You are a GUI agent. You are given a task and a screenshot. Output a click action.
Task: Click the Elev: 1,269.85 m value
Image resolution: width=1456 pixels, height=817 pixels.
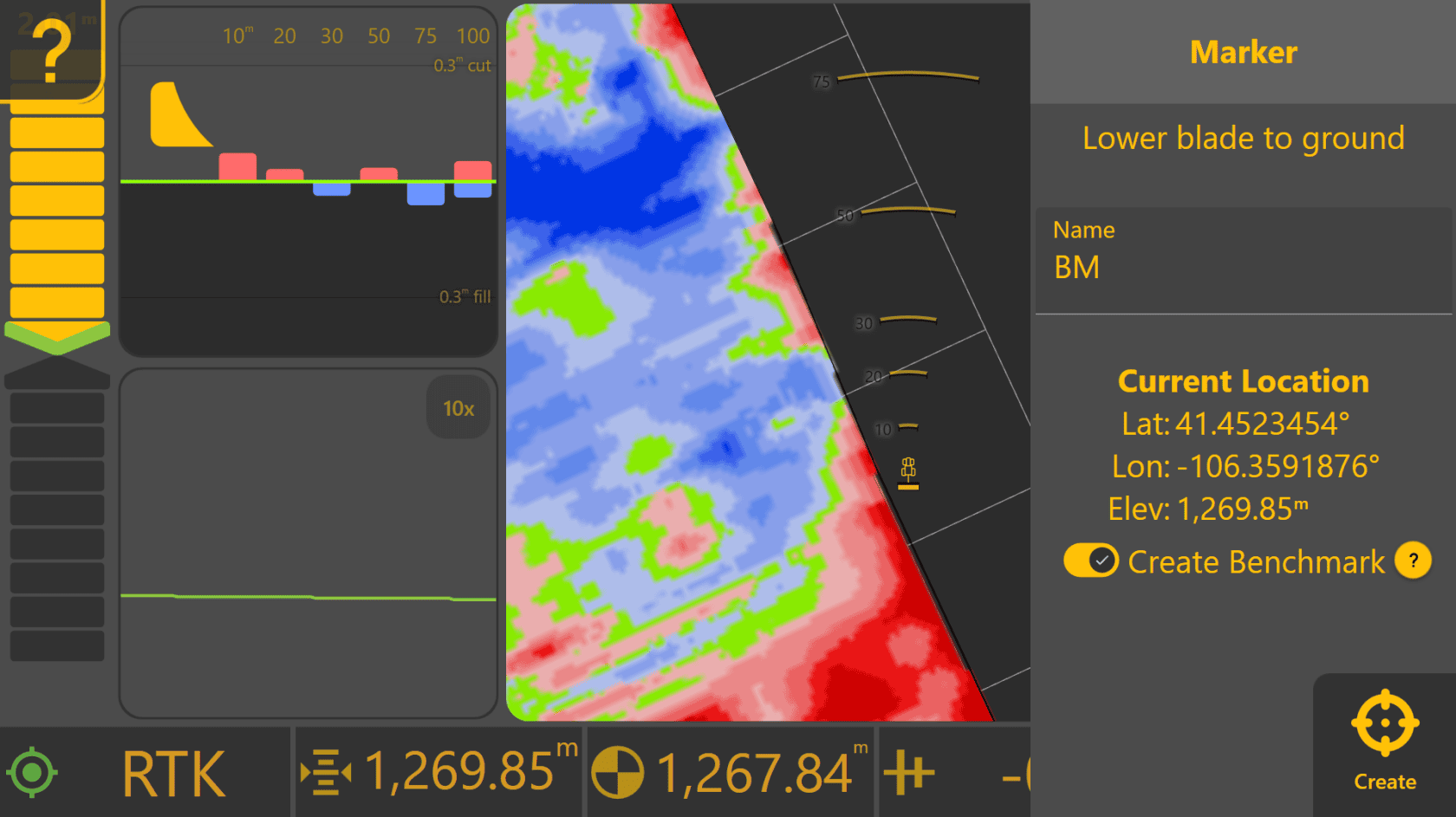tap(1208, 509)
